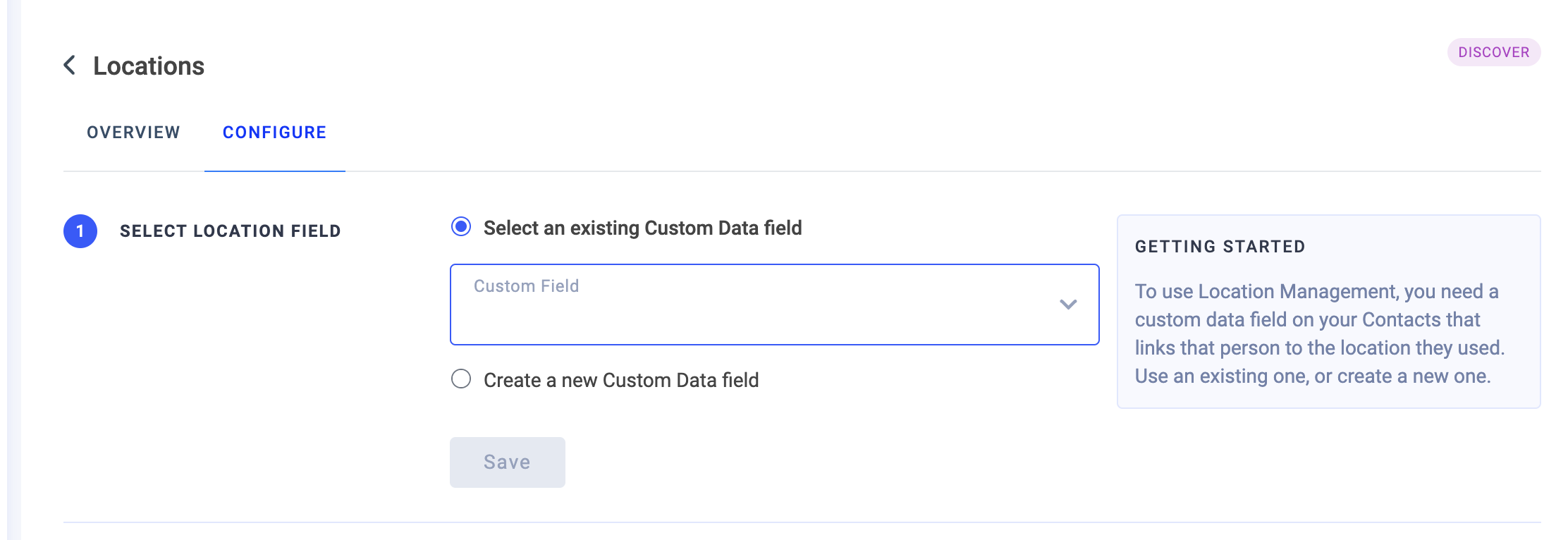Expand the Custom Field chevron arrow
This screenshot has width=1568, height=540.
point(1068,305)
